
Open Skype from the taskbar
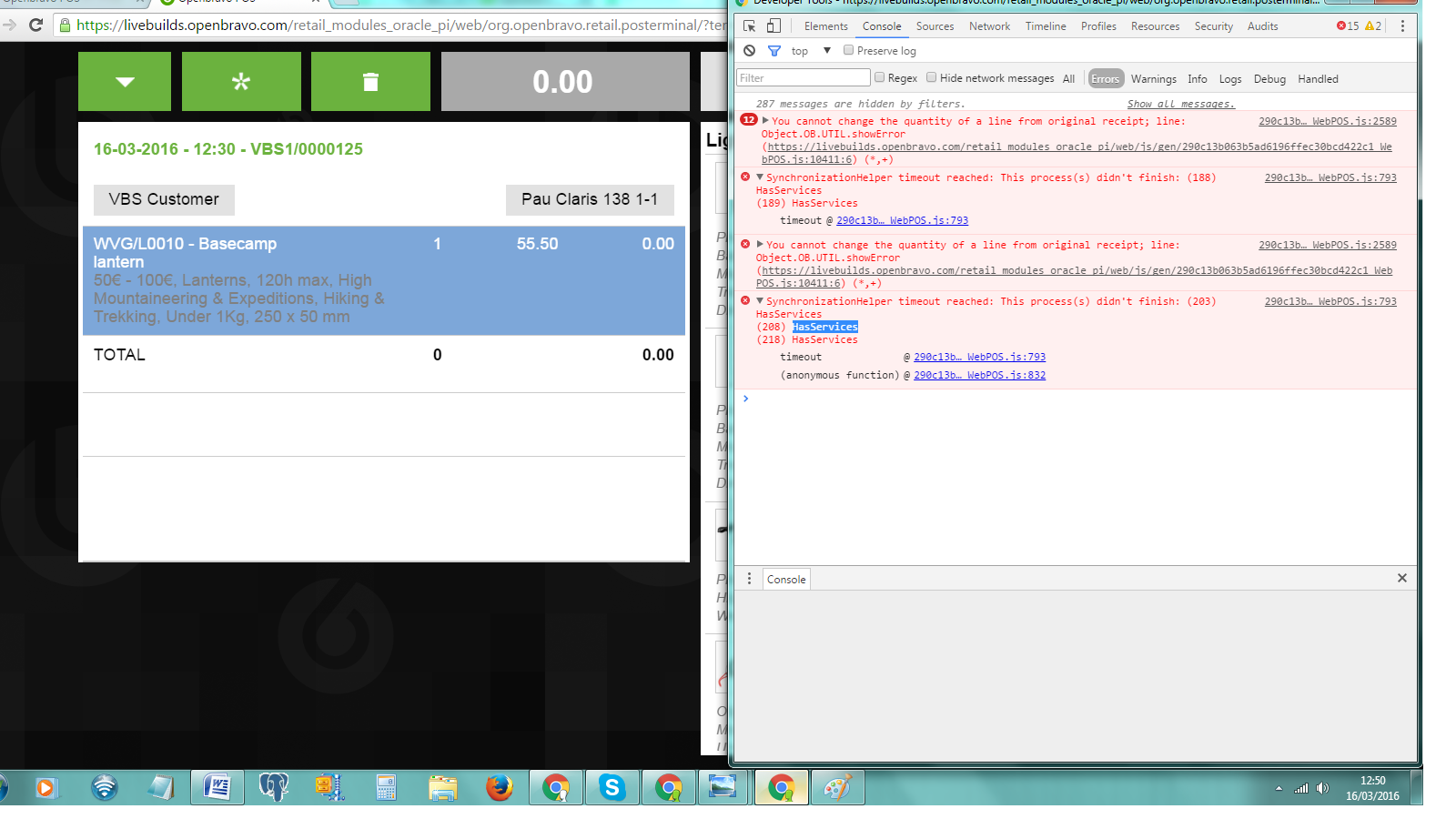(612, 787)
